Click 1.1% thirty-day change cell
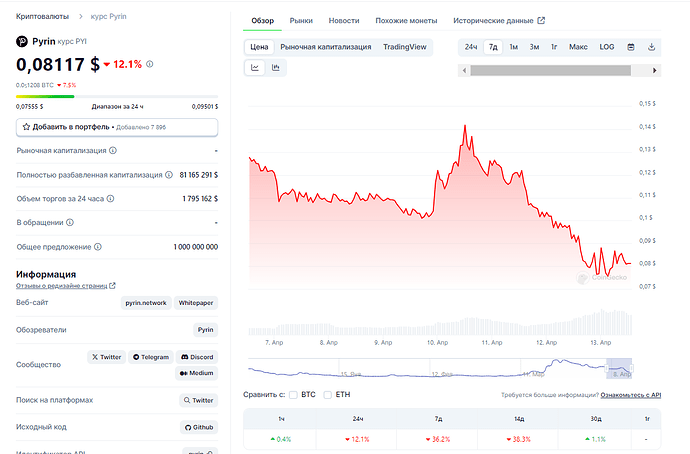The height and width of the screenshot is (454, 690). (x=595, y=439)
